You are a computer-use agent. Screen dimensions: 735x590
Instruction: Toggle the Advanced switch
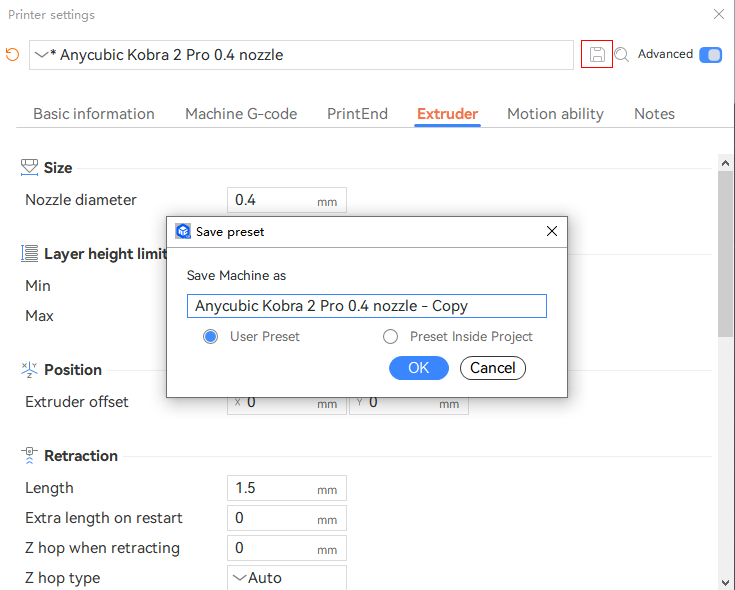coord(711,54)
